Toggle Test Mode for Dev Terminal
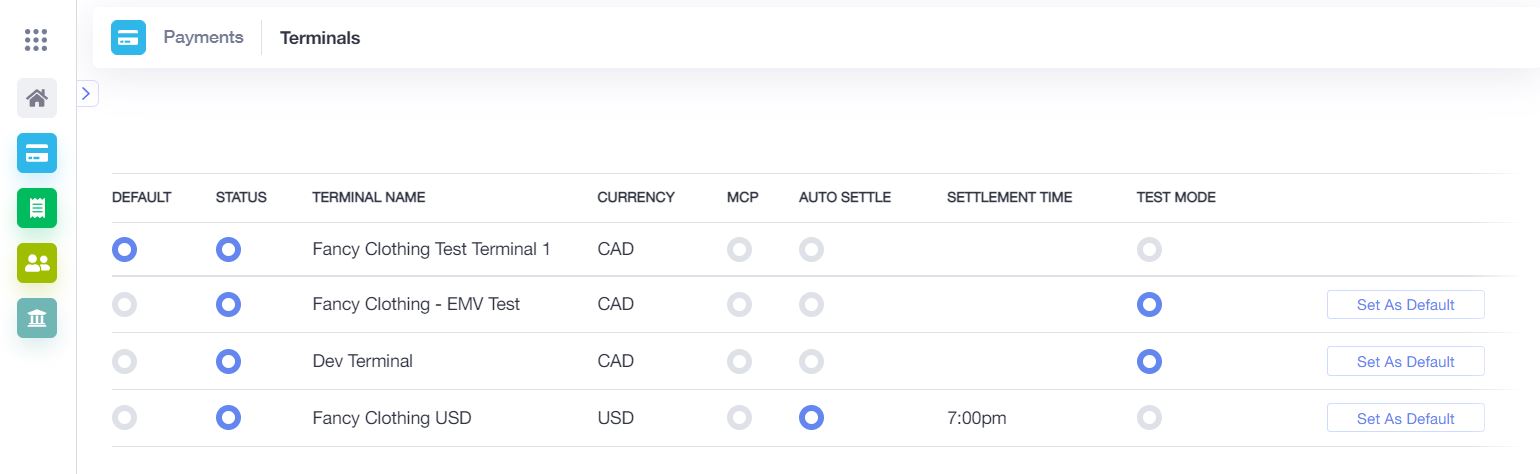Viewport: 1540px width, 474px height. coord(1149,361)
